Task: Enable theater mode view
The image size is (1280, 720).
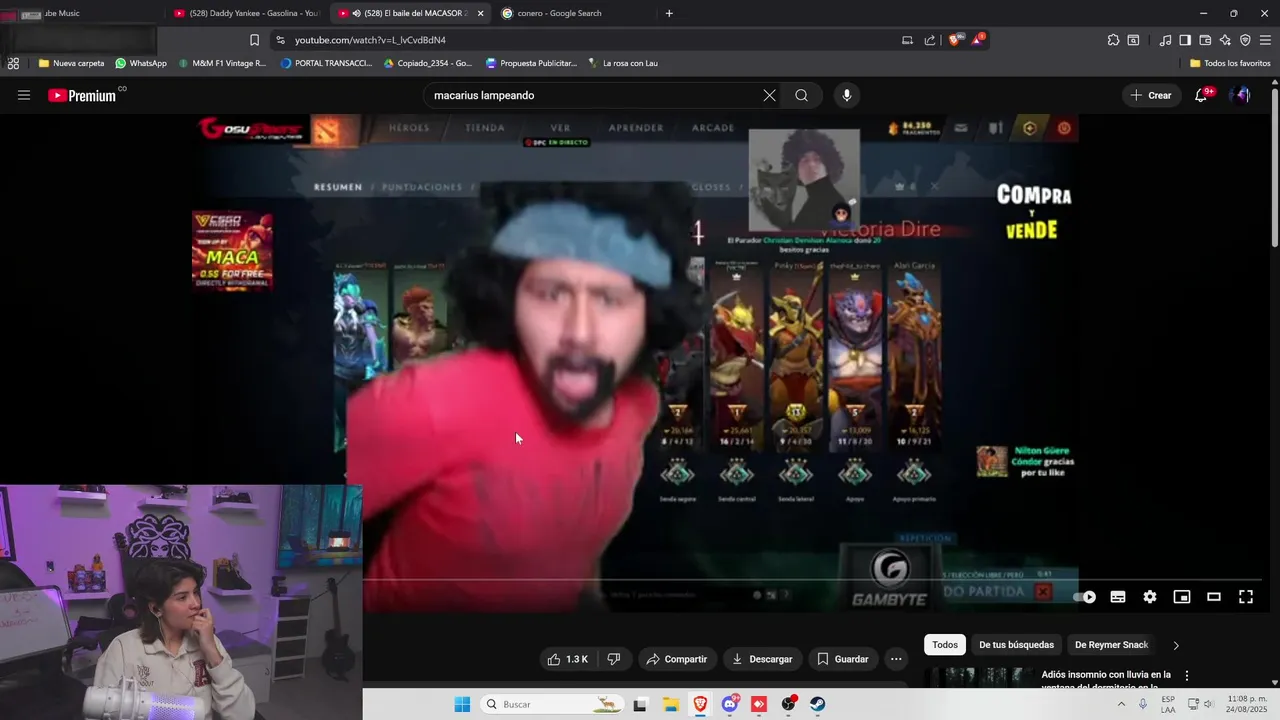Action: point(1214,597)
